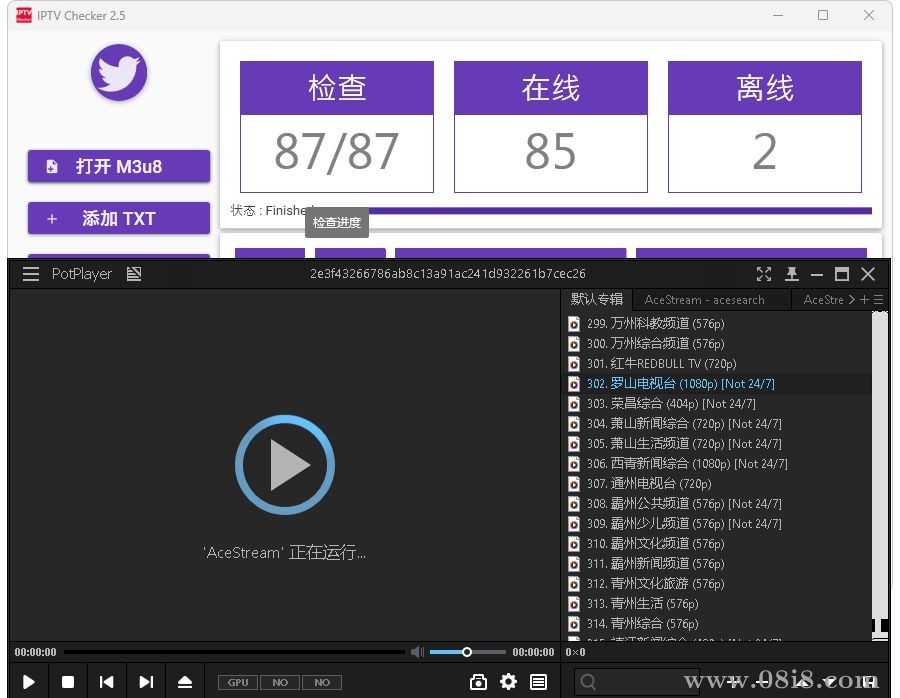Pin PotPlayer window always on top
The image size is (900, 698).
click(792, 274)
